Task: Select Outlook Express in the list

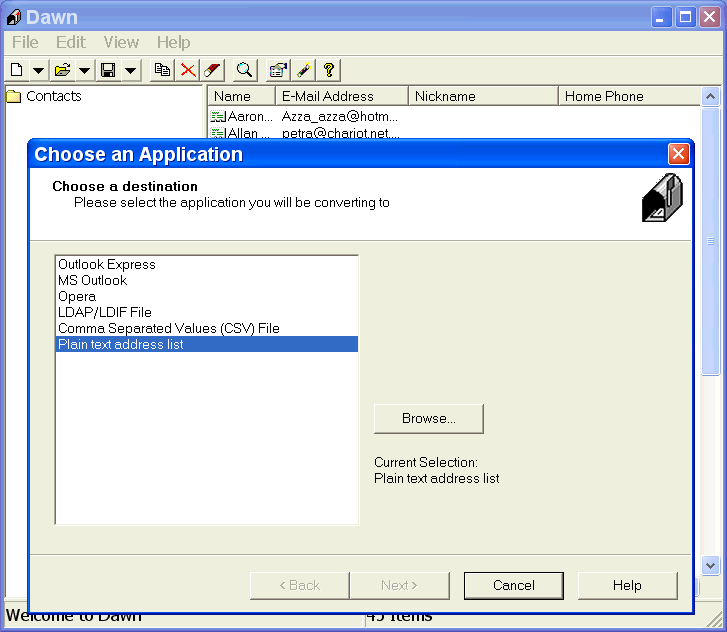Action: pos(206,264)
